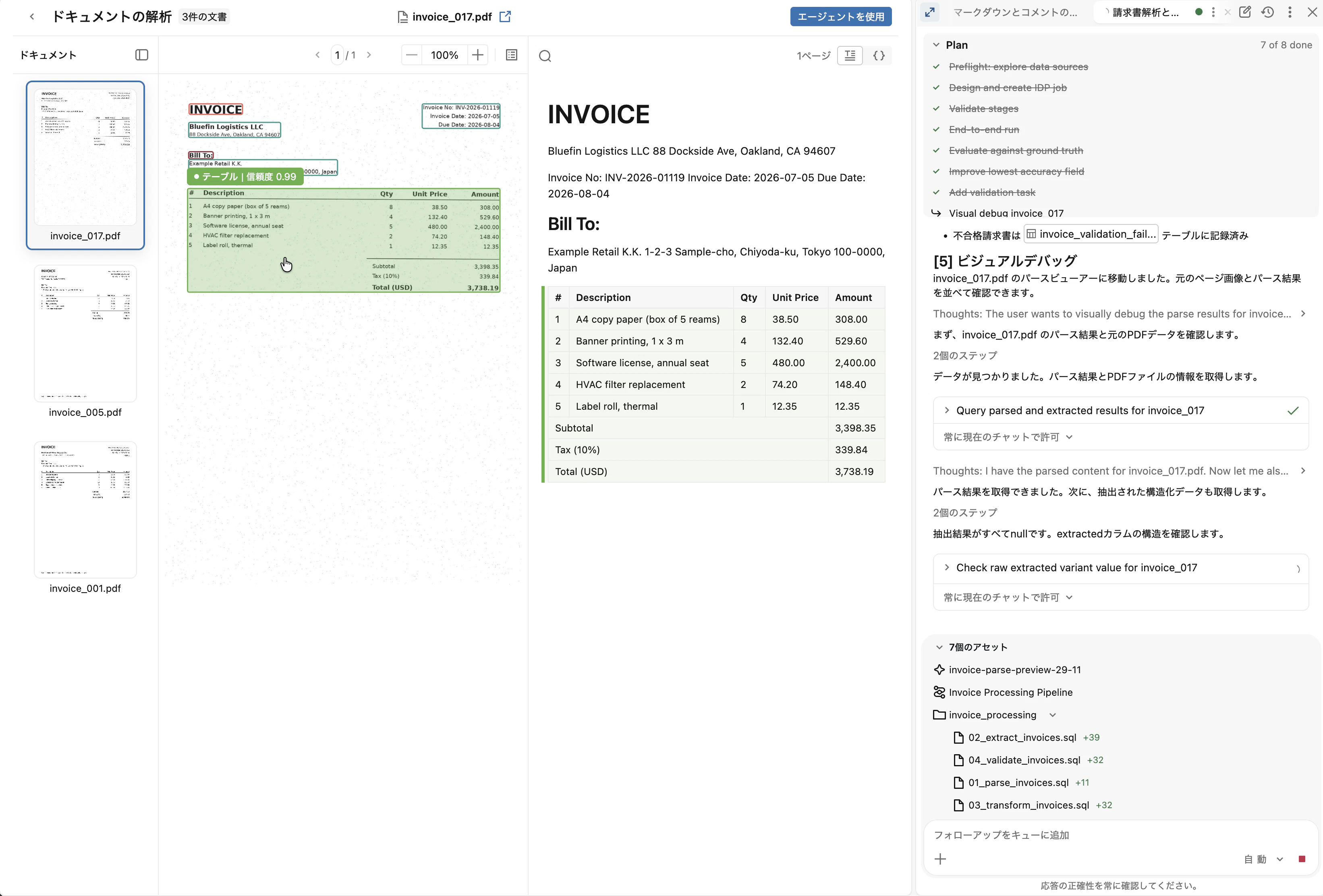The image size is (1323, 896).
Task: Search the parsed output
Action: coord(545,56)
